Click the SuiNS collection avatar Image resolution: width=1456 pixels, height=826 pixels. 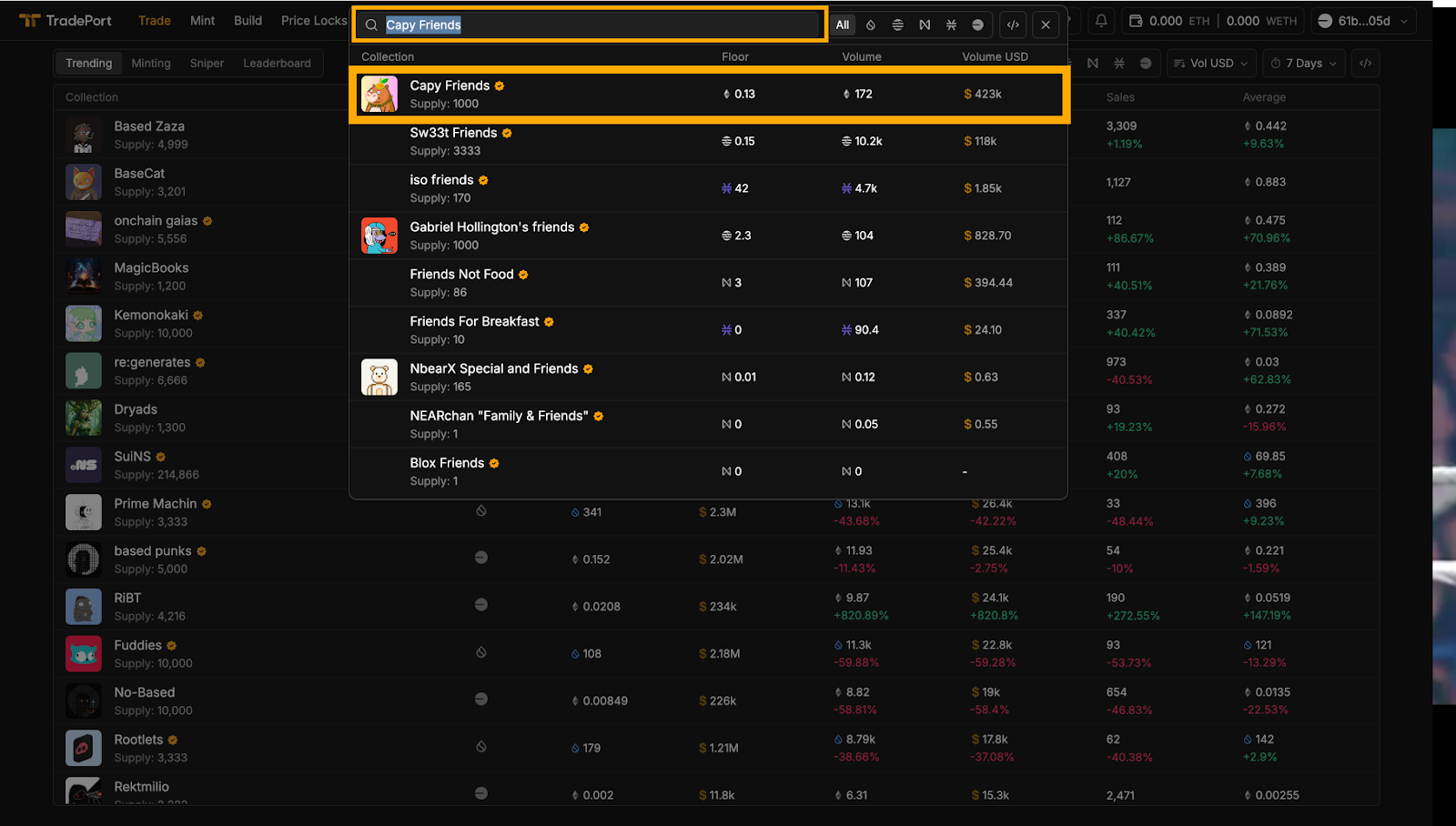tap(84, 465)
